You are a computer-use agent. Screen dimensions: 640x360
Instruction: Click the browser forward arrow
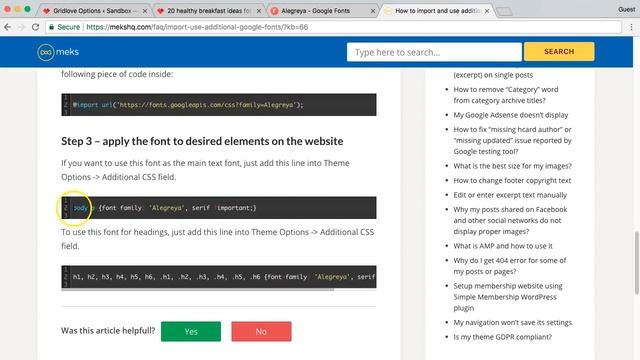coord(21,27)
